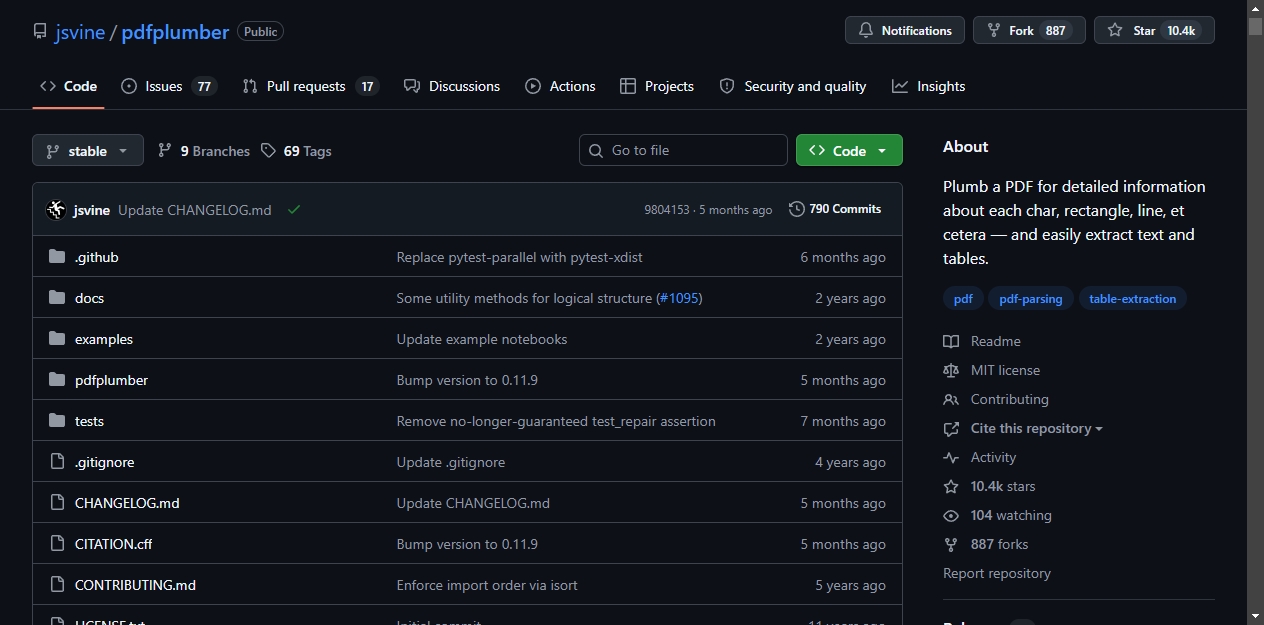Open the examples folder

(x=104, y=339)
